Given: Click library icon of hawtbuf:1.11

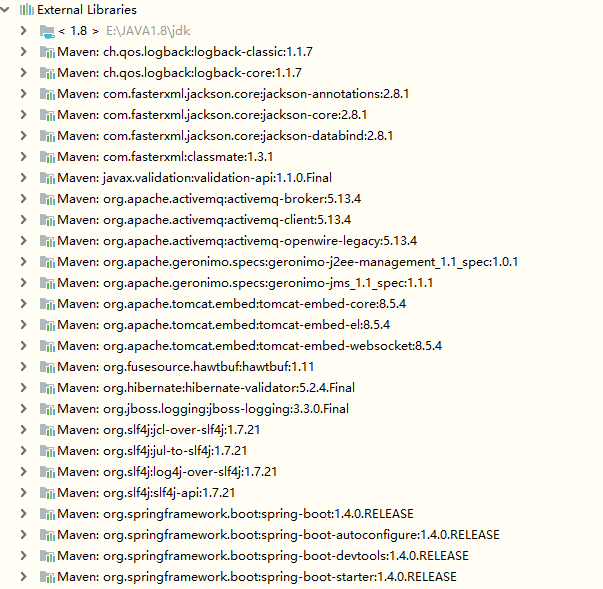Looking at the screenshot, I should tap(47, 367).
